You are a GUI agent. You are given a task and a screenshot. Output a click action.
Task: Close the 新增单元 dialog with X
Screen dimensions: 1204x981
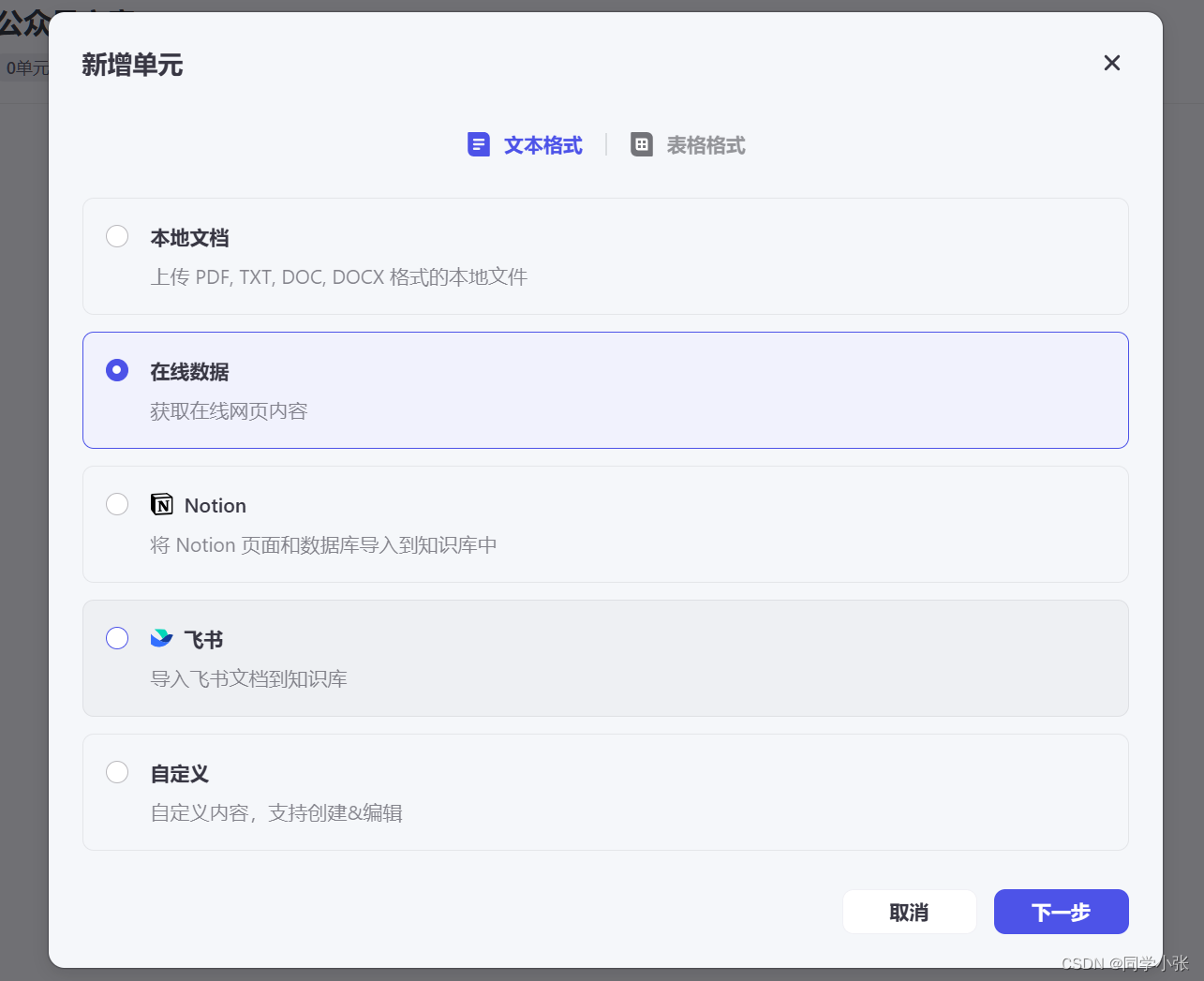(1112, 63)
